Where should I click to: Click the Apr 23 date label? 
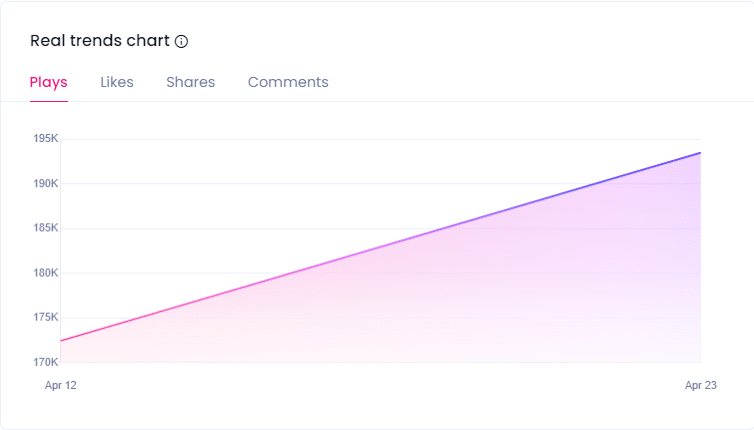702,385
